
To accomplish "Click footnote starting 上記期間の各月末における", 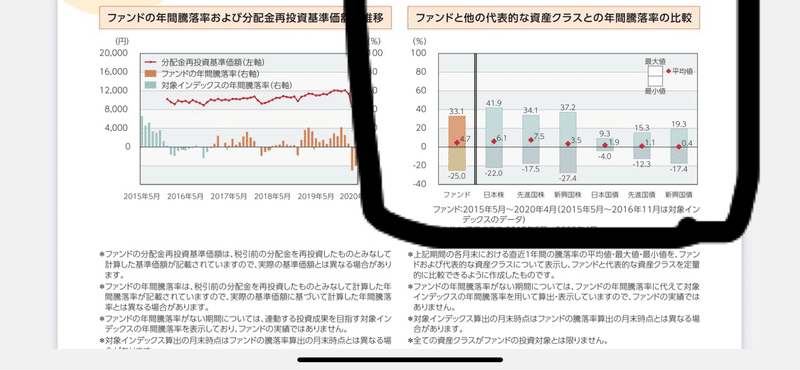I will (x=554, y=263).
